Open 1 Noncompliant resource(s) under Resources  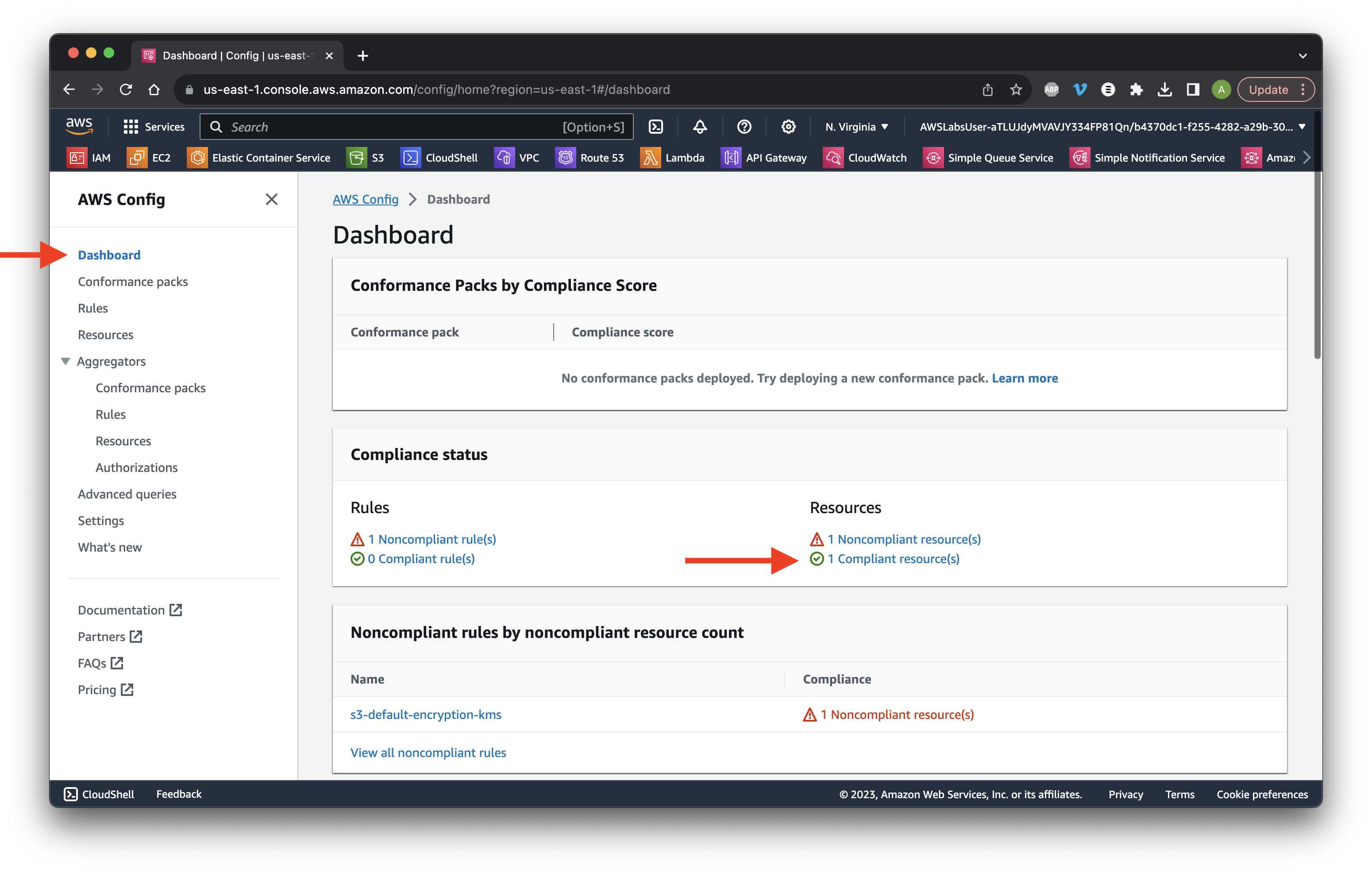point(904,539)
